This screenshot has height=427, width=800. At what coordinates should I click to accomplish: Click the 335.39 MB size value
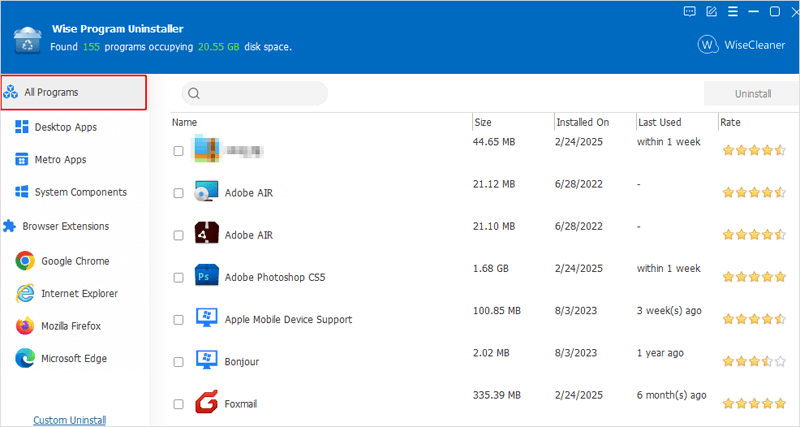tap(497, 395)
